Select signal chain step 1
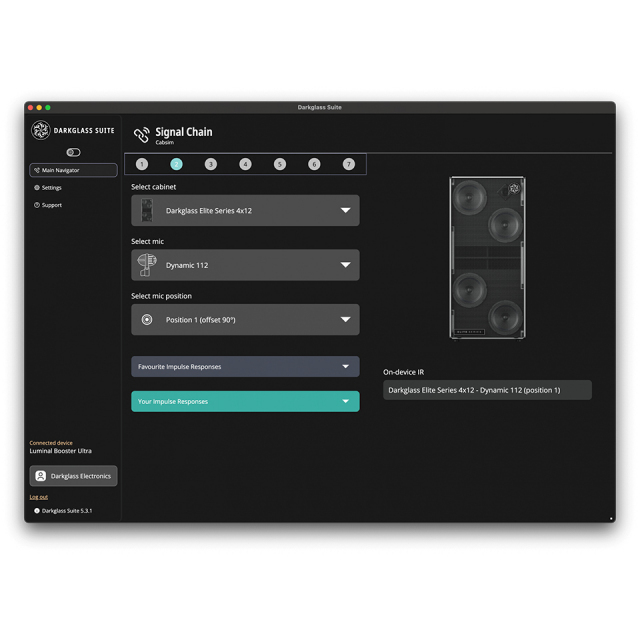 click(x=142, y=164)
